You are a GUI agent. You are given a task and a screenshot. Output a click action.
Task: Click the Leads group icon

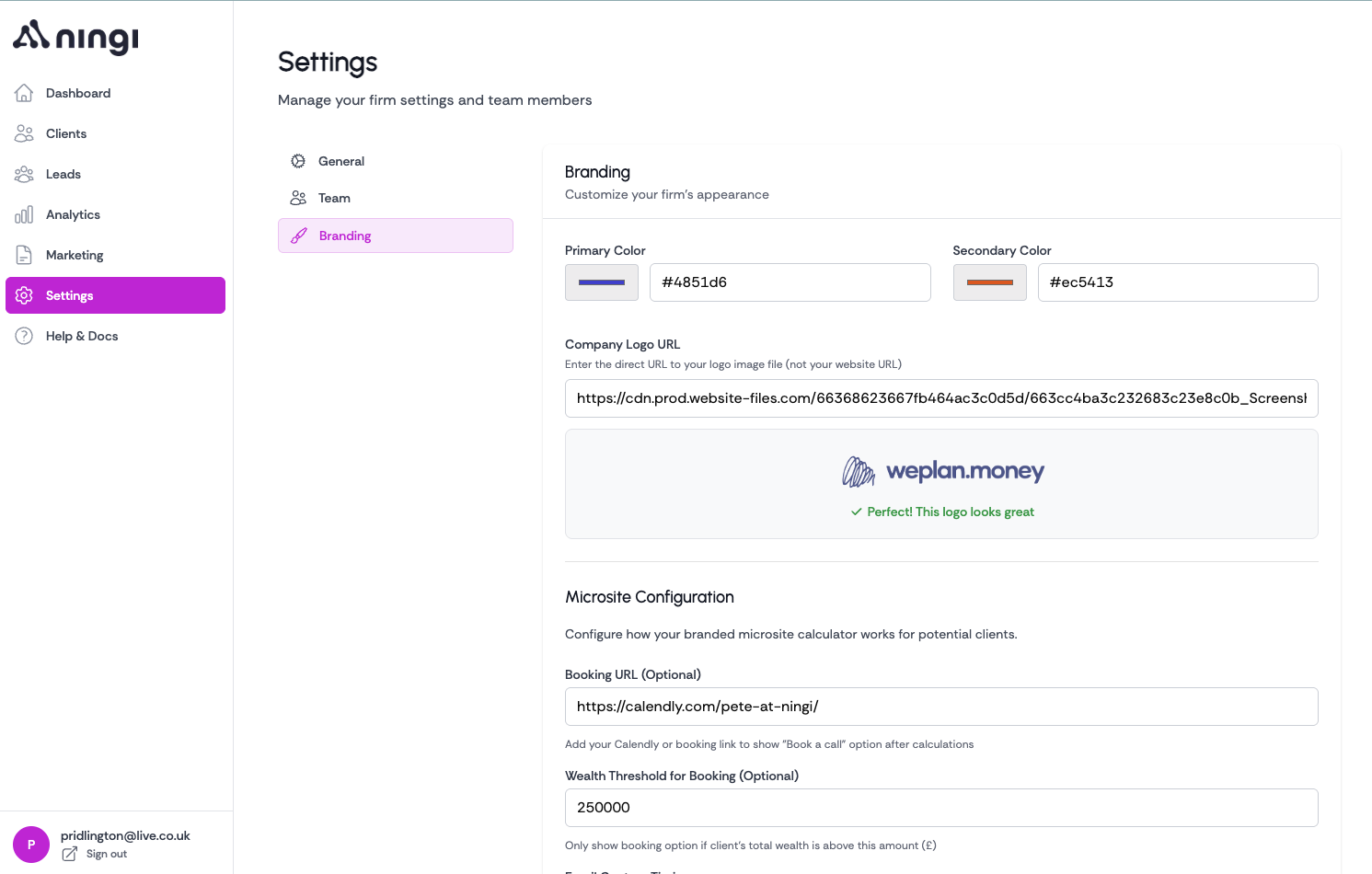pos(24,174)
